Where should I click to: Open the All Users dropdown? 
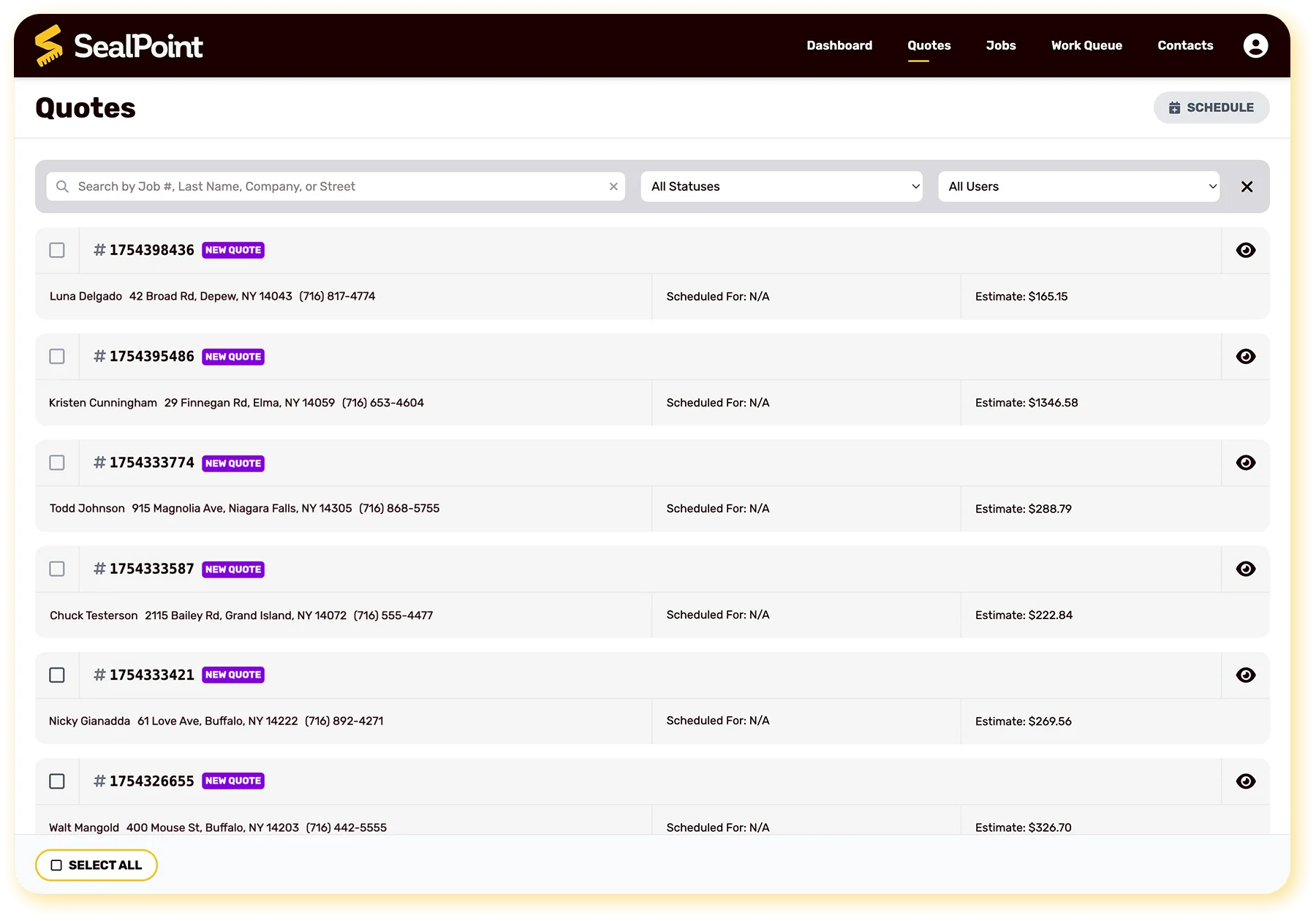(1078, 186)
